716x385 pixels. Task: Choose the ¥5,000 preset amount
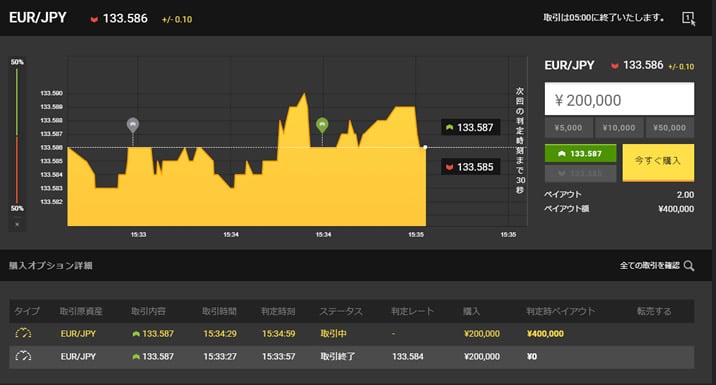(569, 128)
